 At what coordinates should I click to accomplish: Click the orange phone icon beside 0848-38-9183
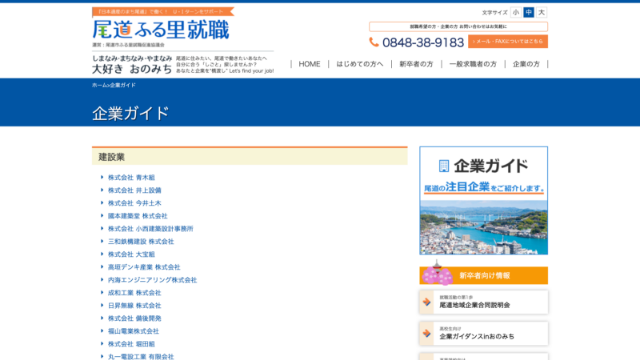point(374,42)
